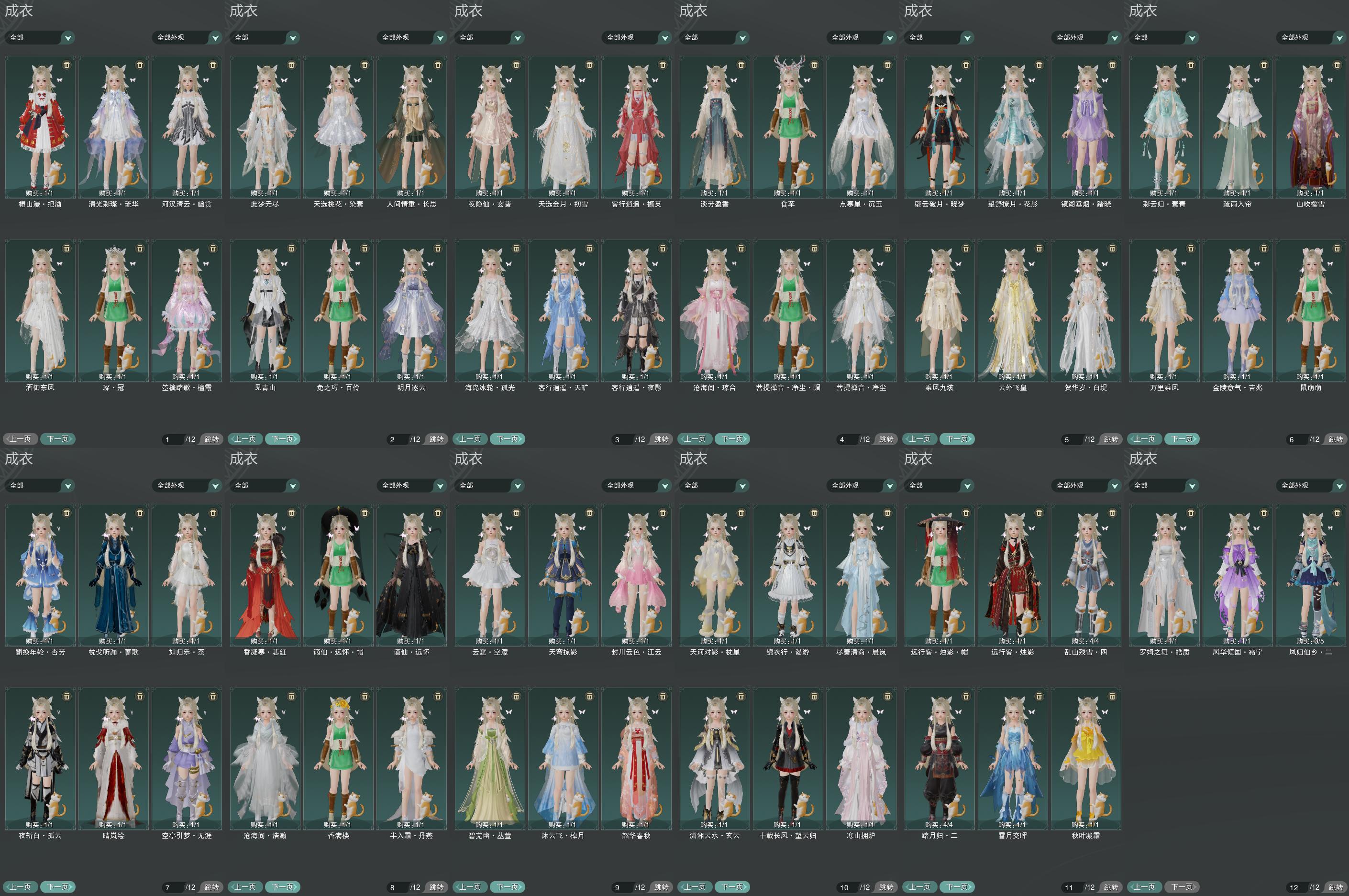The image size is (1349, 896).
Task: Click trash icon on 秋叶凝霜 outfit card
Action: click(x=1112, y=696)
